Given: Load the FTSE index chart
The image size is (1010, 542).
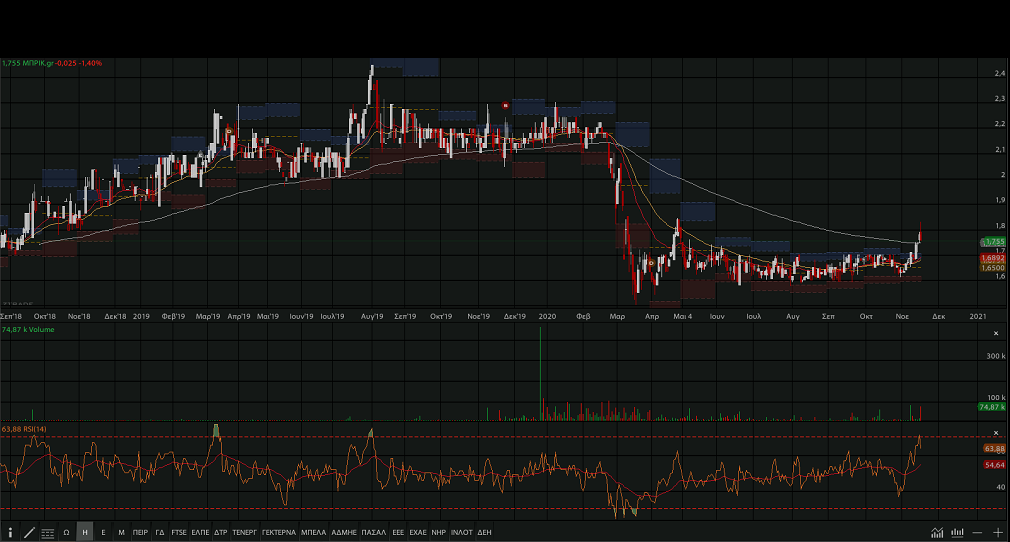Looking at the screenshot, I should coord(179,532).
